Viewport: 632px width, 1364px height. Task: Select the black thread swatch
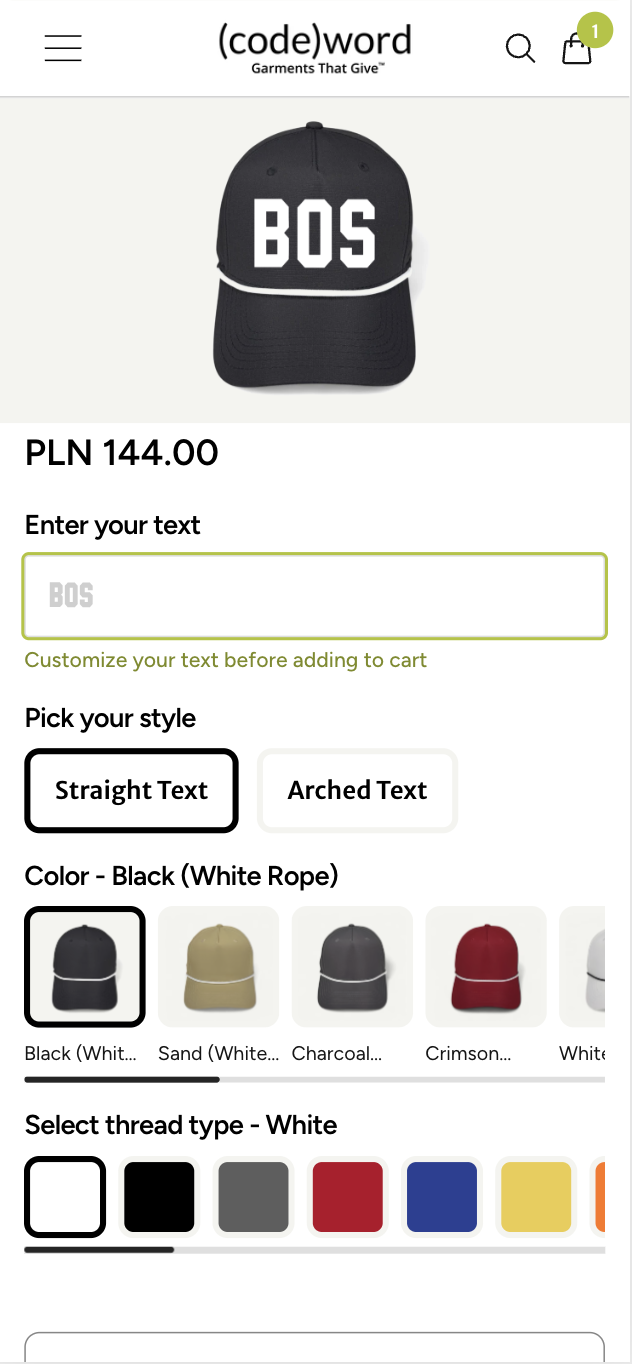click(x=159, y=1196)
